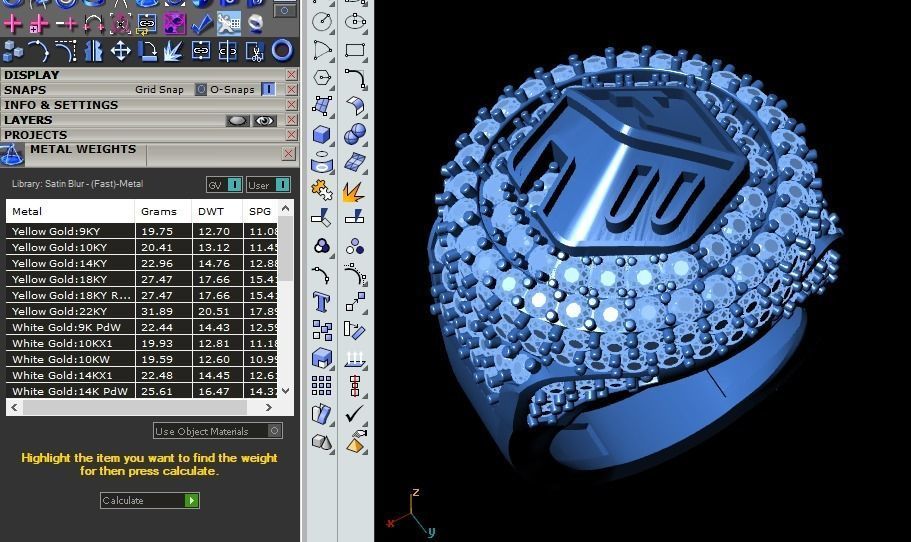
Task: Close the DISPLAY panel with its X
Action: (x=291, y=75)
